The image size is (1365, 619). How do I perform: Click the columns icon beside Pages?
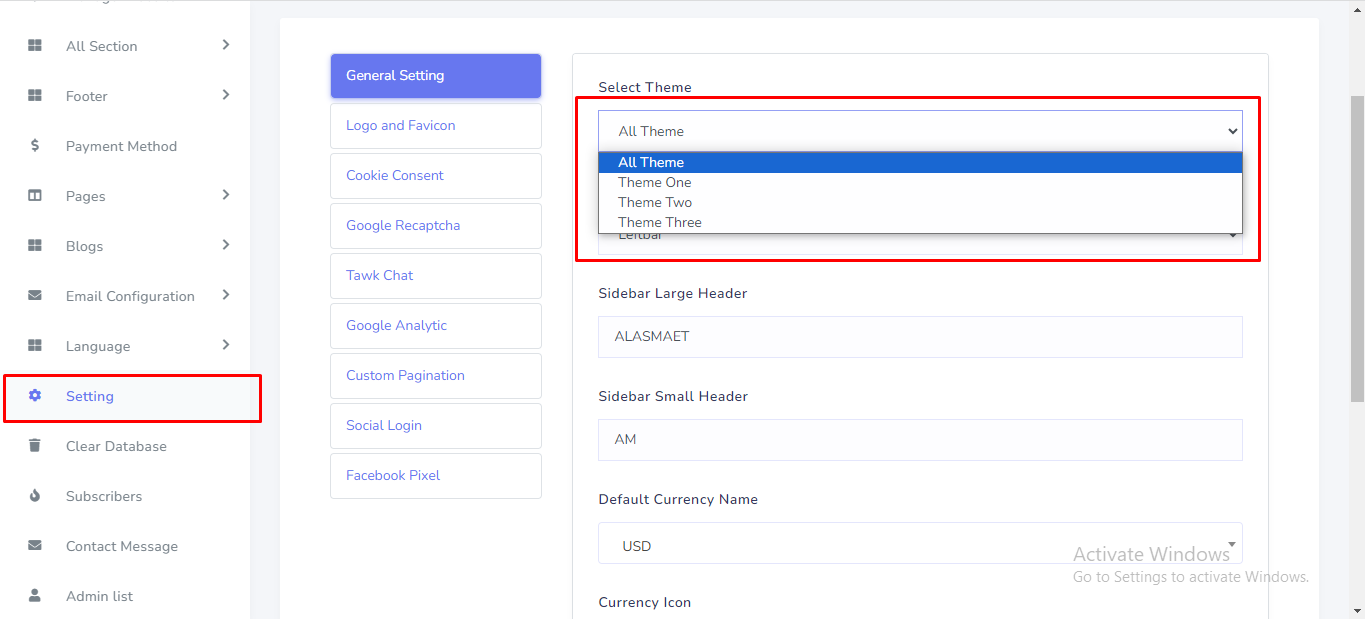[x=35, y=196]
